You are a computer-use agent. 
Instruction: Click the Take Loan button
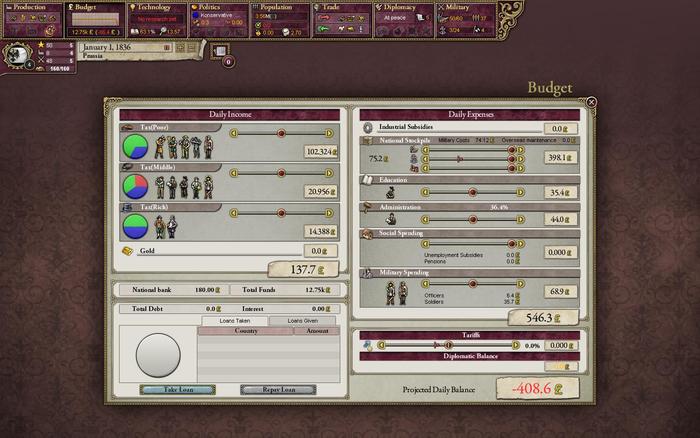(178, 390)
